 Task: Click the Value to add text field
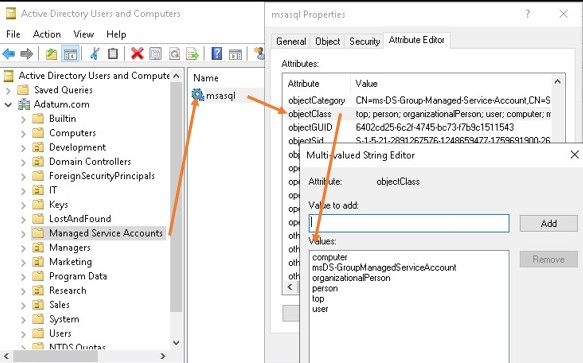(409, 223)
